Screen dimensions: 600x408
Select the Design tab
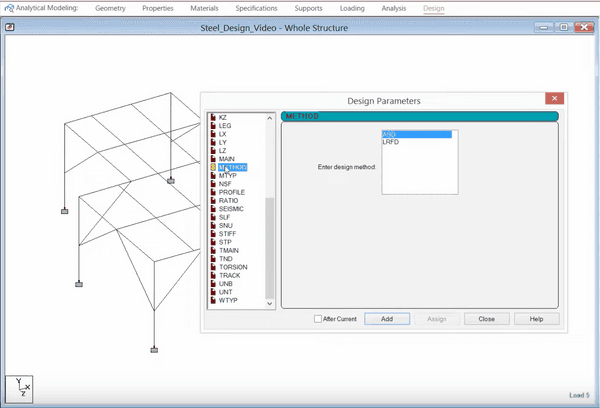point(434,8)
